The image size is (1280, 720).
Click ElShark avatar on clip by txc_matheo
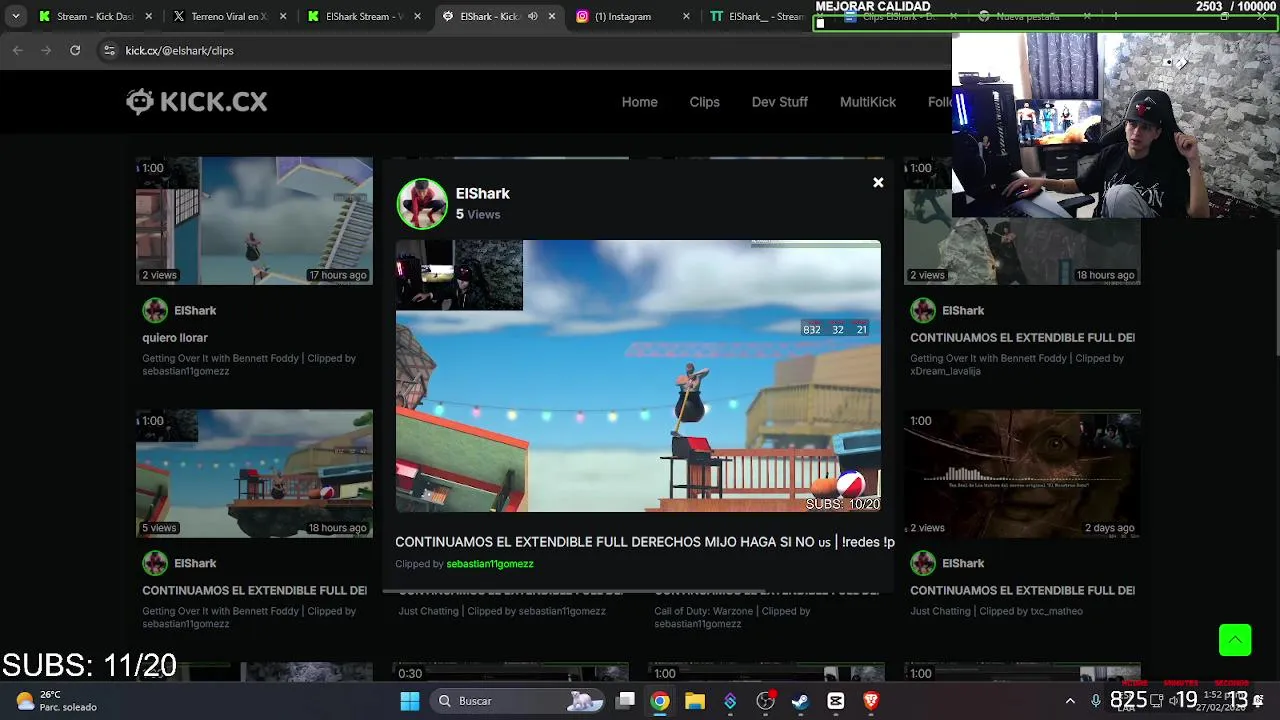pos(923,563)
